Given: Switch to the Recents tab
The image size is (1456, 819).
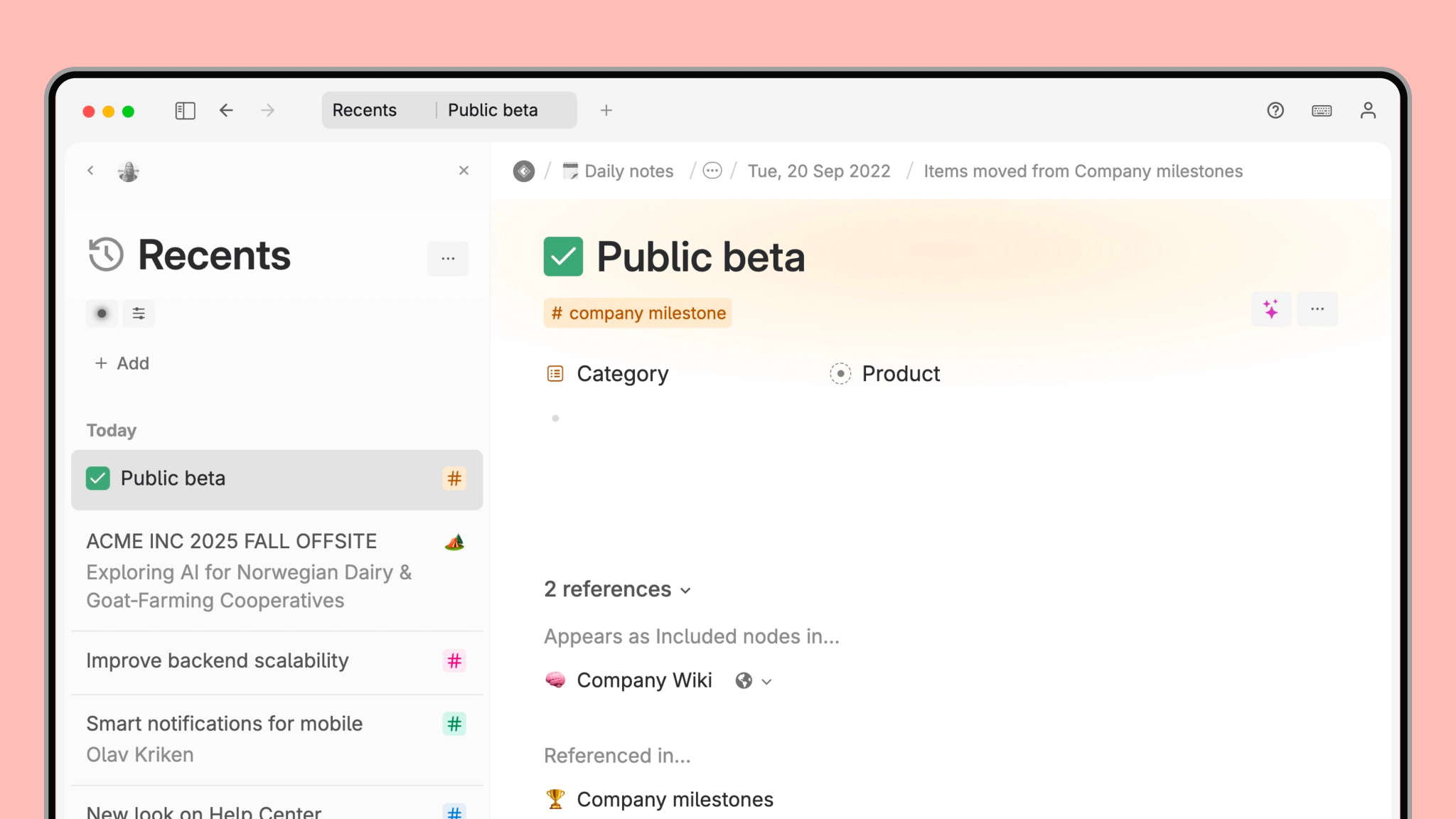Looking at the screenshot, I should 365,110.
